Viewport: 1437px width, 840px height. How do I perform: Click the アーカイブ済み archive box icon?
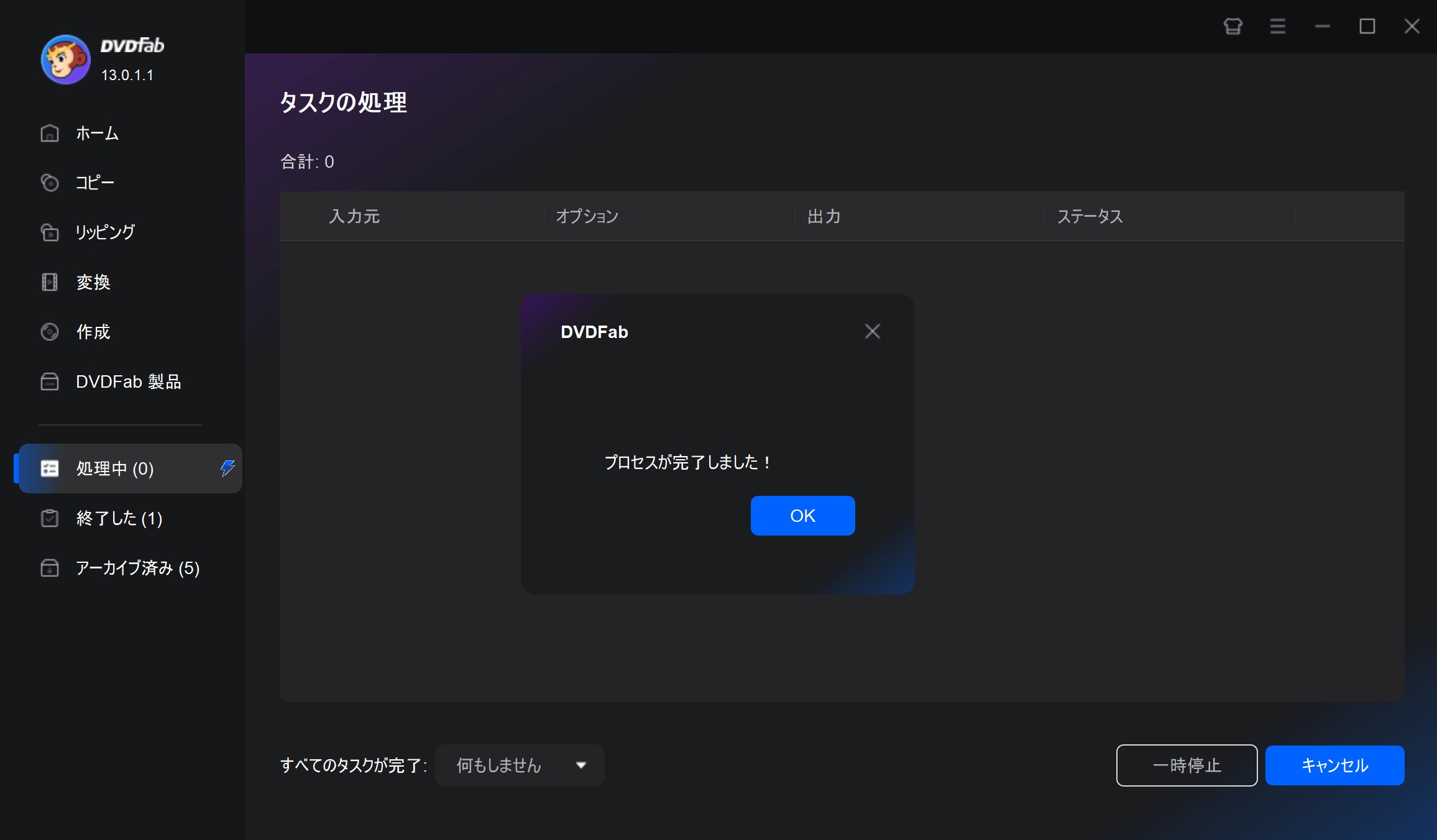pos(50,568)
